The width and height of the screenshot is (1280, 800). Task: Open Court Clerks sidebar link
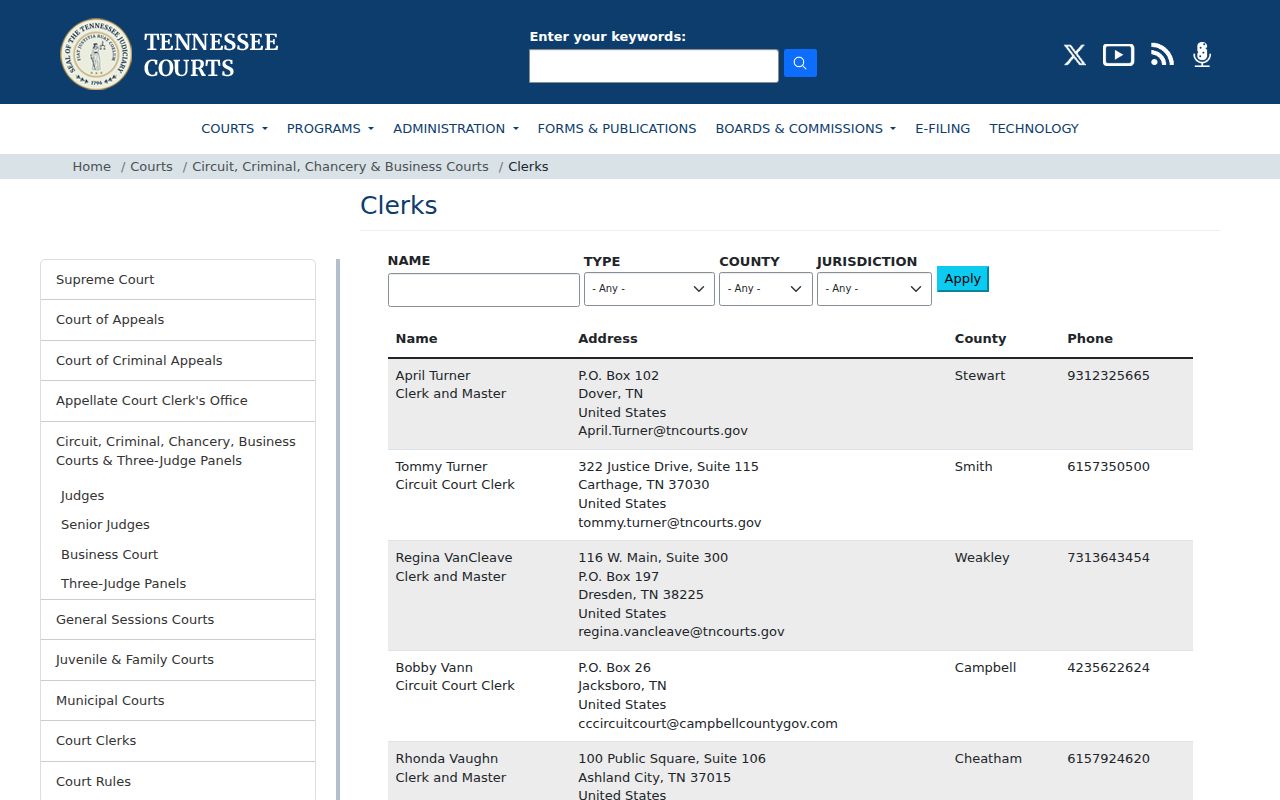[178, 741]
